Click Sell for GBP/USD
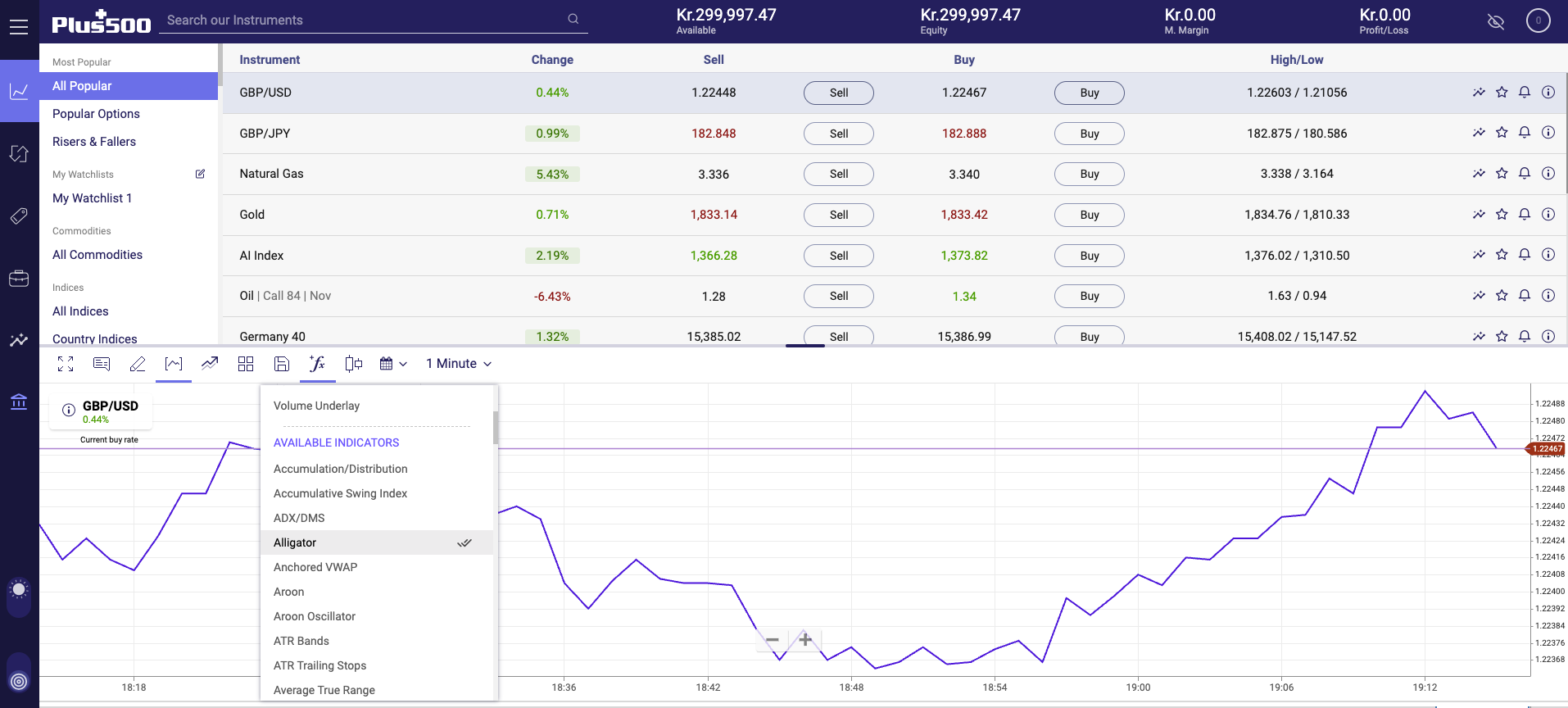Image resolution: width=1568 pixels, height=708 pixels. pyautogui.click(x=839, y=93)
